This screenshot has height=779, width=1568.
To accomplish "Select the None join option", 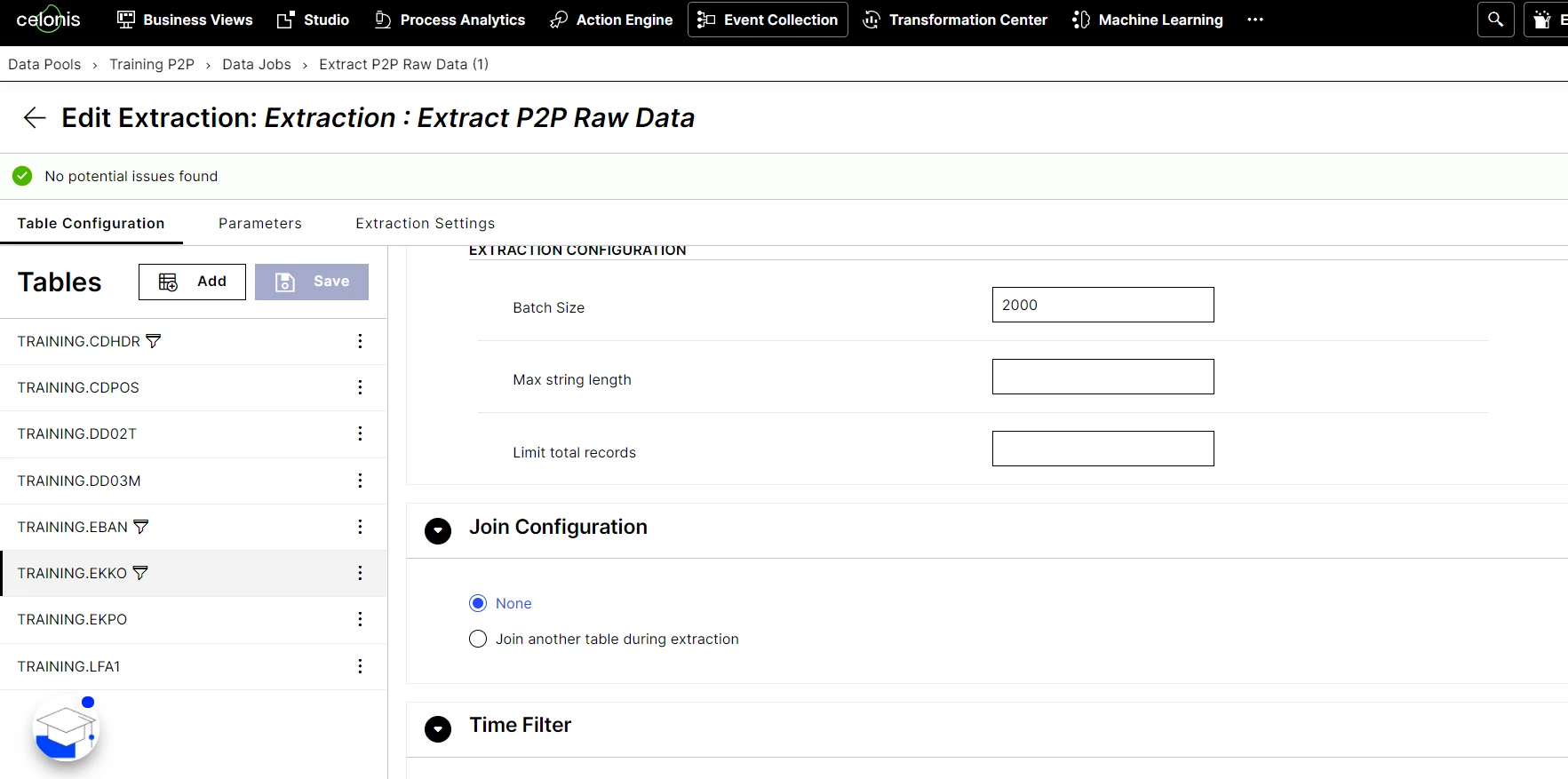I will point(478,603).
